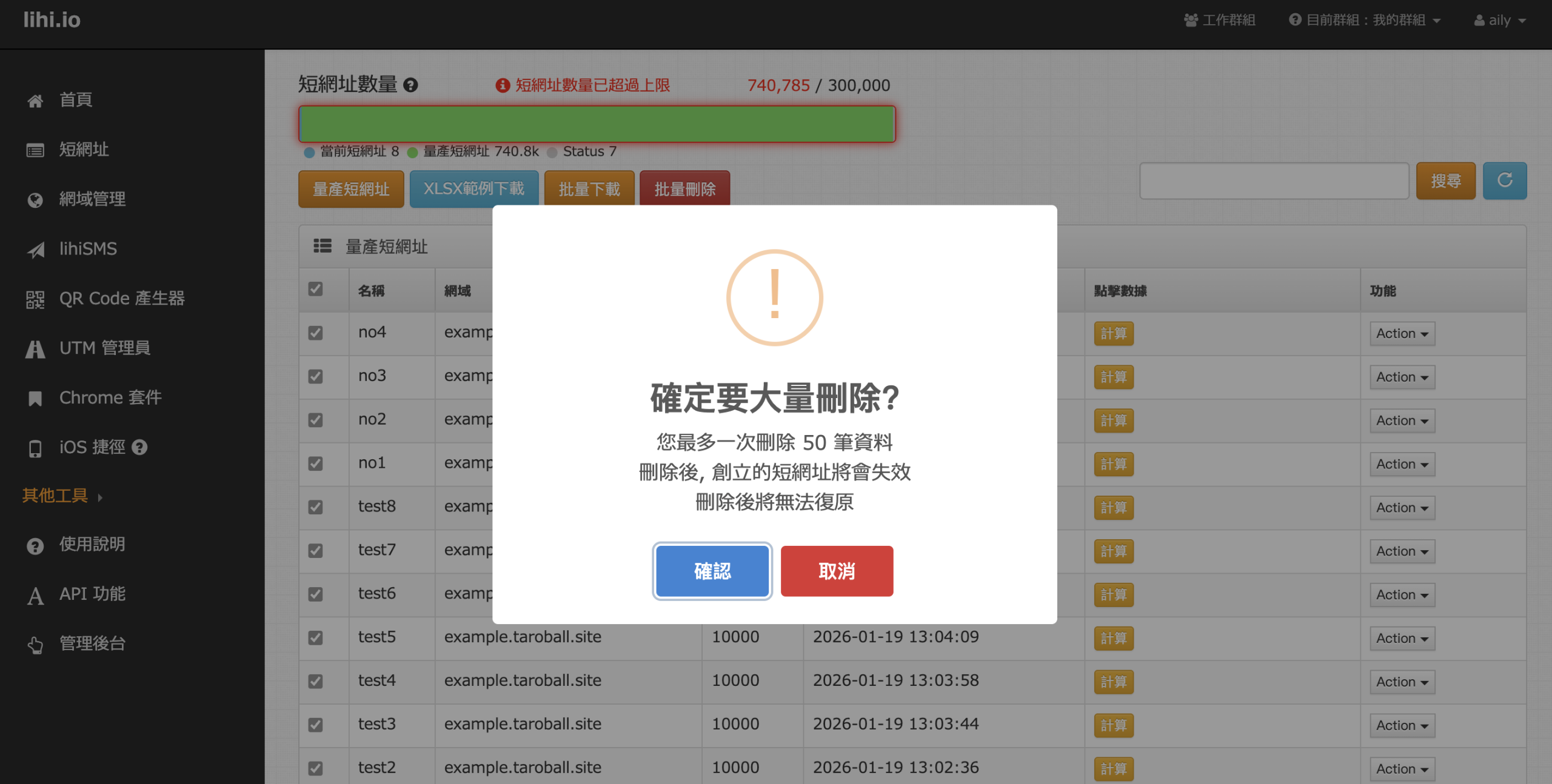The width and height of the screenshot is (1552, 784).
Task: Click the green short URL quota bar
Action: click(x=597, y=124)
